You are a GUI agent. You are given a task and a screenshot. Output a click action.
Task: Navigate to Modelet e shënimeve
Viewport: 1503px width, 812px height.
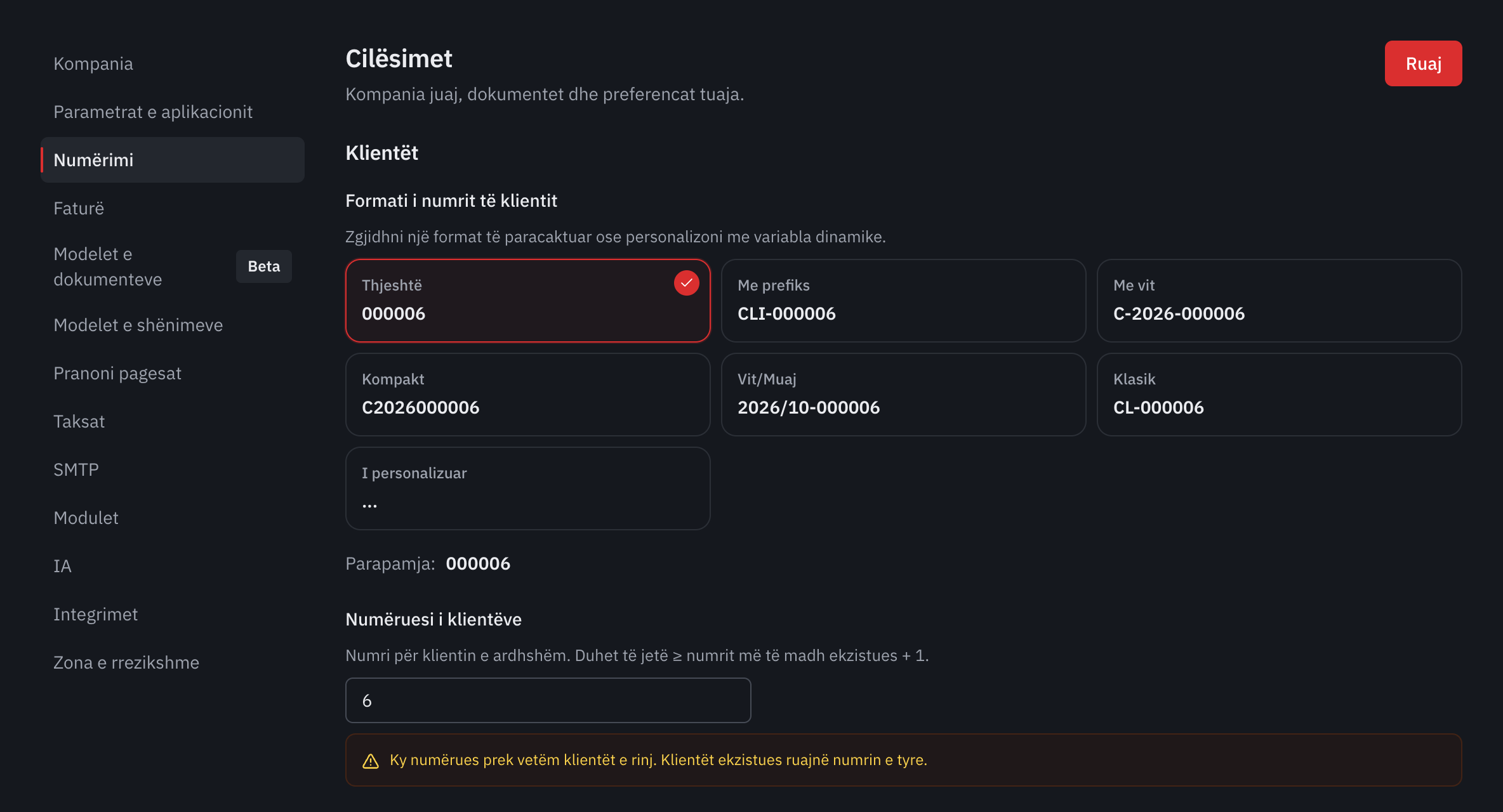(173, 325)
